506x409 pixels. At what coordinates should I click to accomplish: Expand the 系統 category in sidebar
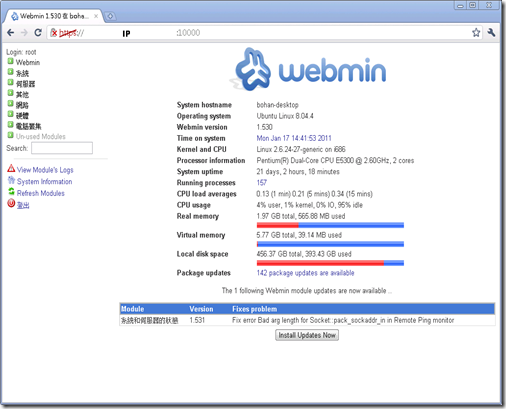tap(10, 72)
